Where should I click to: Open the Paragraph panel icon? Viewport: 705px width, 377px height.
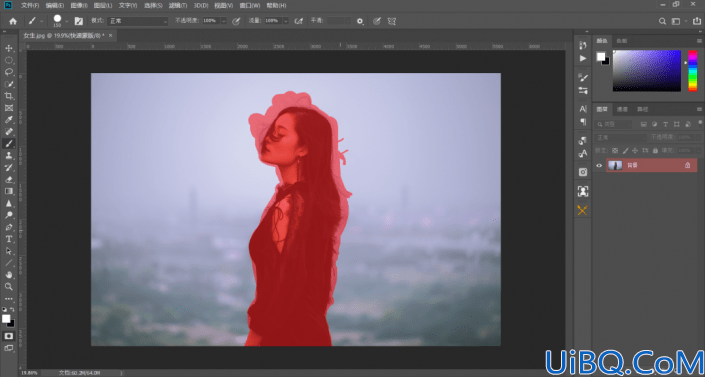point(583,122)
